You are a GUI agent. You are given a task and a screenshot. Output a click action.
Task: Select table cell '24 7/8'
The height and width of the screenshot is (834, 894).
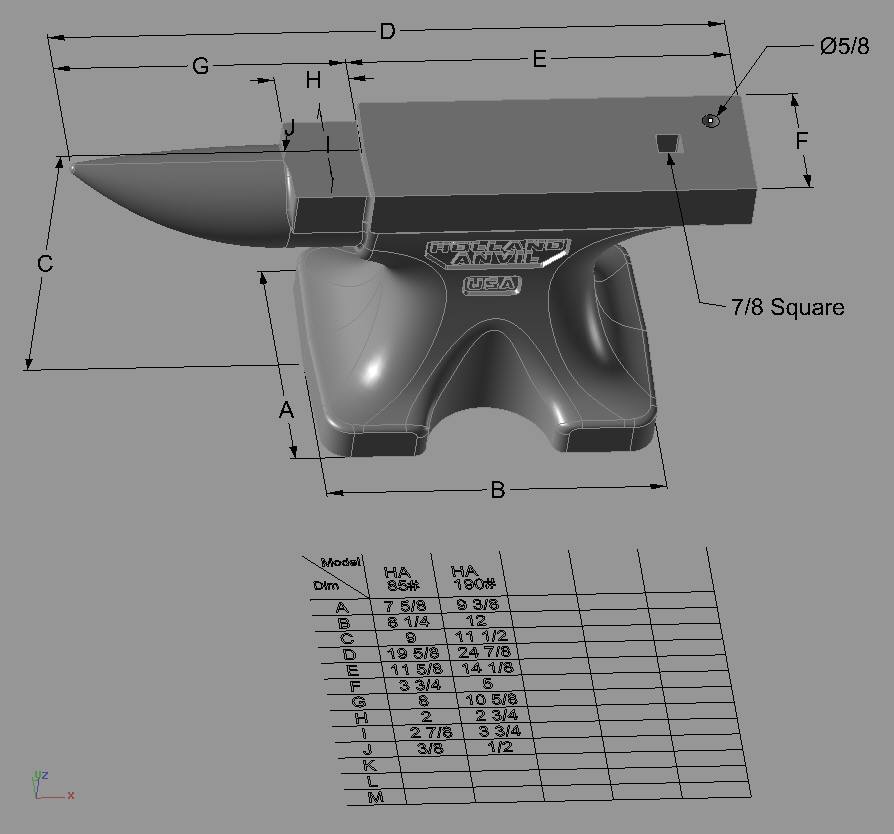tap(484, 652)
